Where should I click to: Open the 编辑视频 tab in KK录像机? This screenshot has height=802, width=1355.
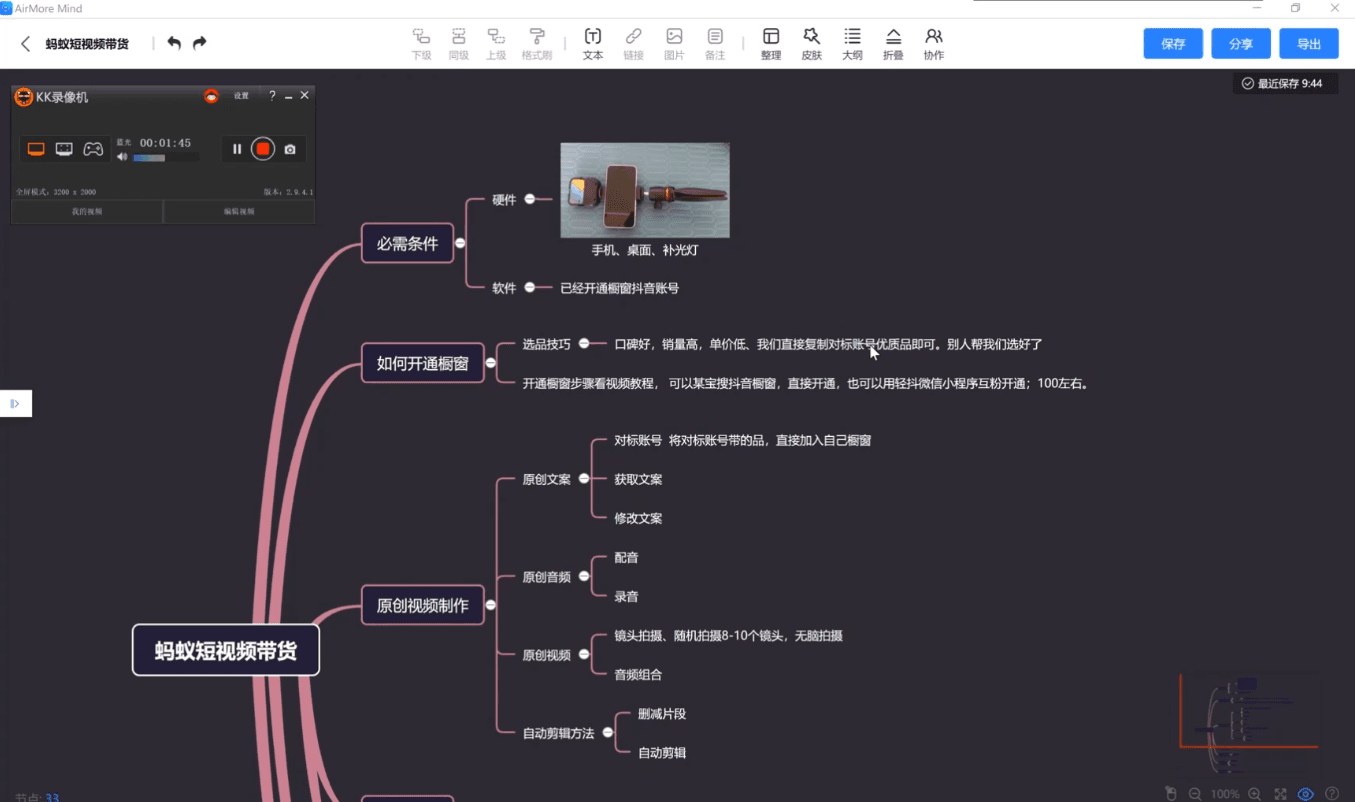point(239,211)
